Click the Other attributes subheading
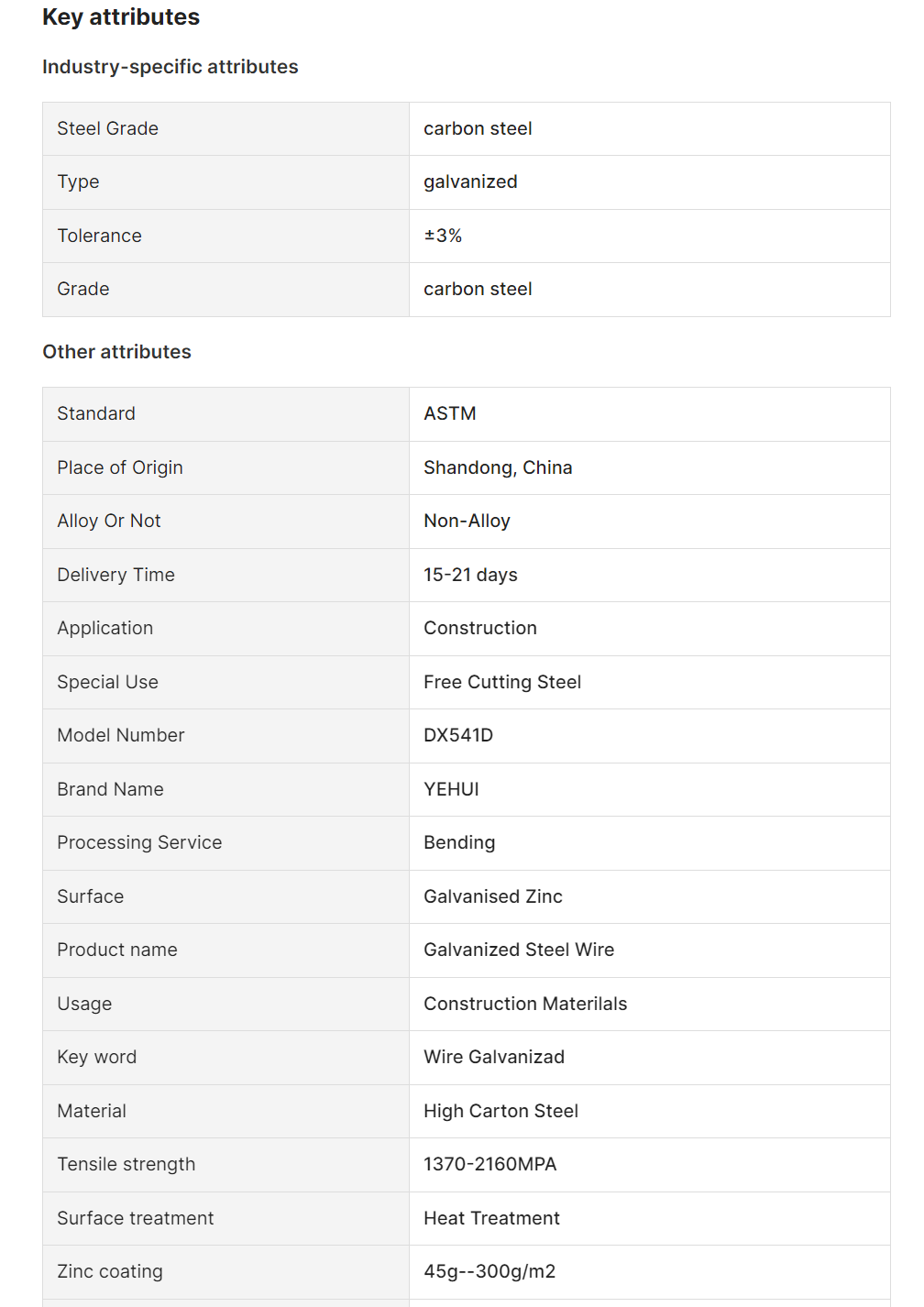Image resolution: width=924 pixels, height=1307 pixels. pyautogui.click(x=117, y=352)
